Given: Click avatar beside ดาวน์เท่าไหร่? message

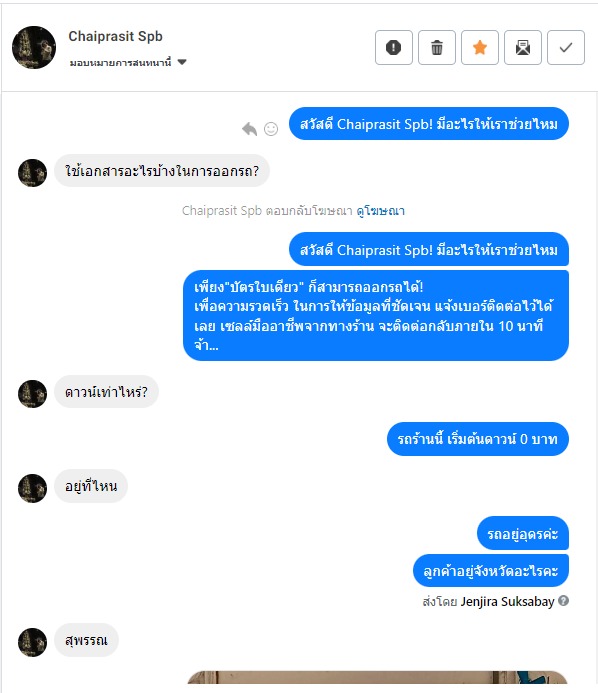Looking at the screenshot, I should tap(32, 393).
